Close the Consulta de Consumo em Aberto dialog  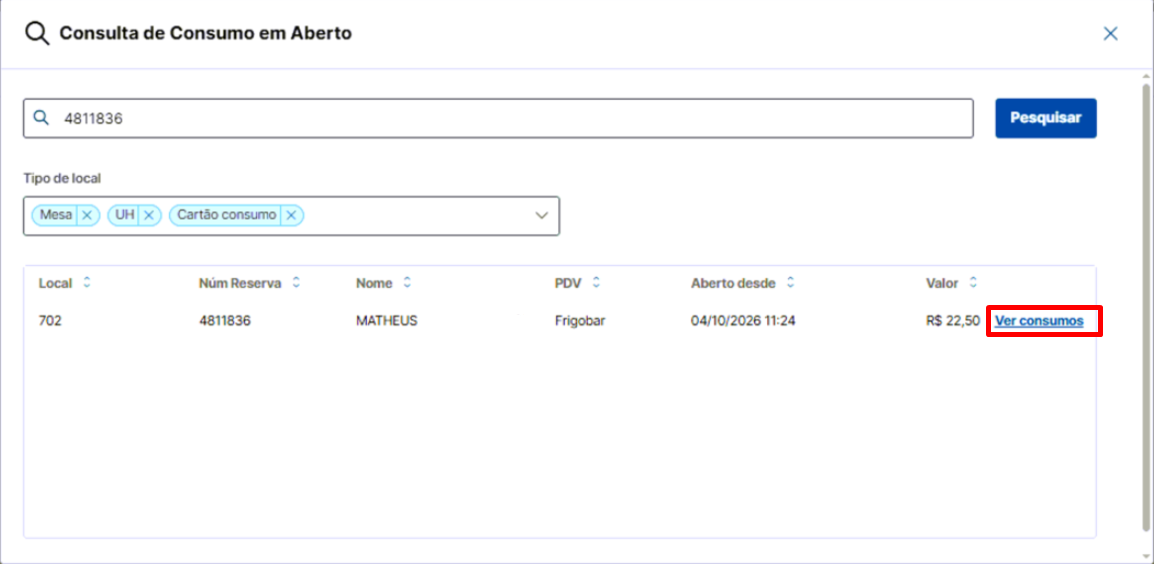coord(1110,33)
